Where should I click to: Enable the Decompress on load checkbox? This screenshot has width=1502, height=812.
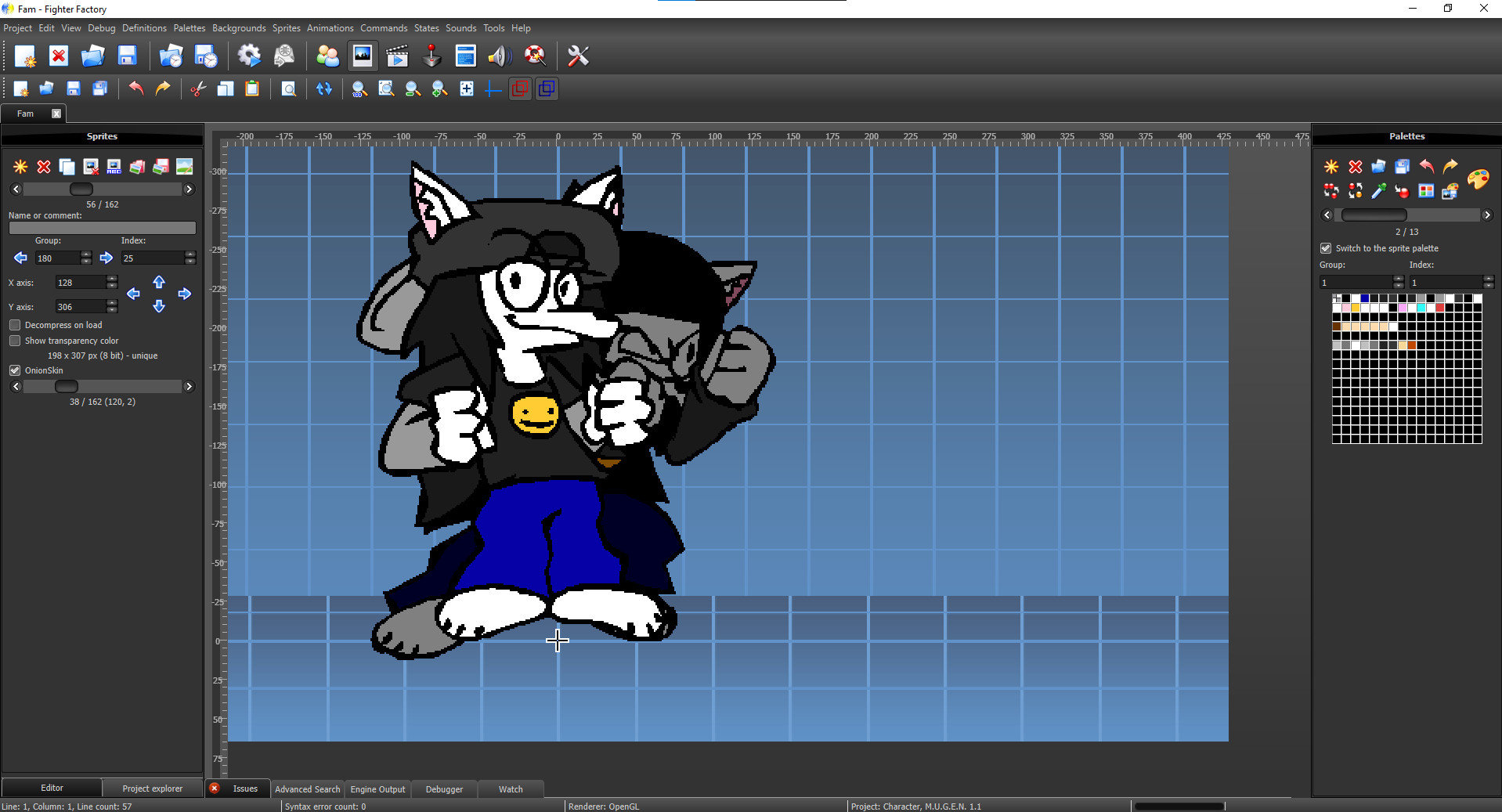coord(14,325)
